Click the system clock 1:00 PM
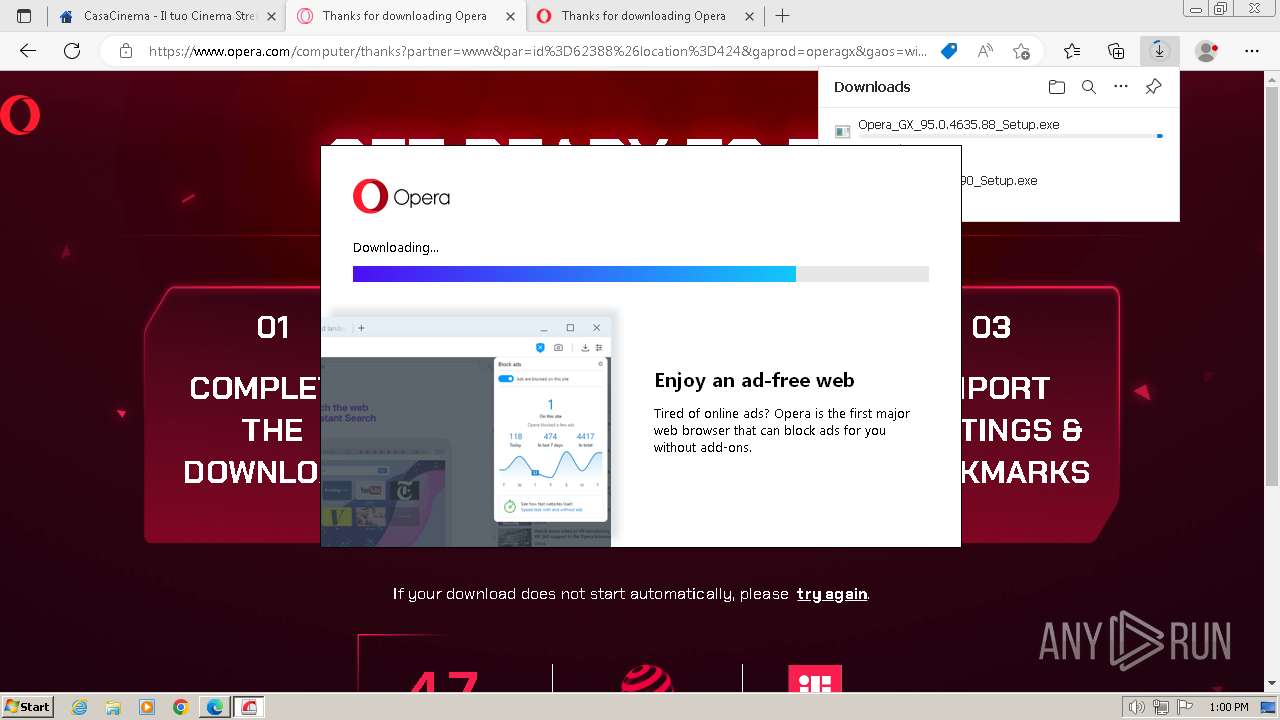Image resolution: width=1280 pixels, height=720 pixels. pyautogui.click(x=1229, y=707)
